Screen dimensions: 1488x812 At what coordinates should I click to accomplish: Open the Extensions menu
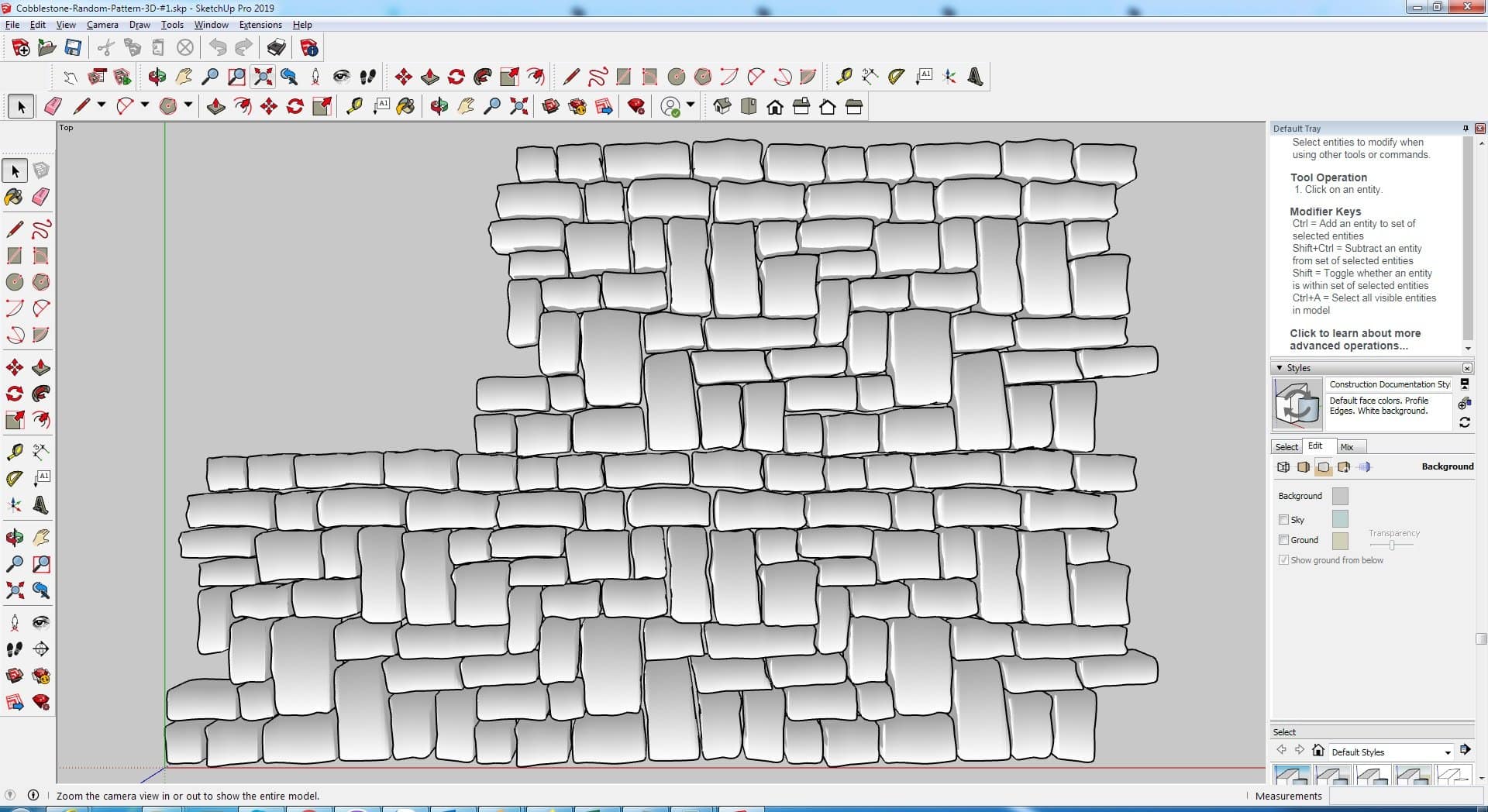click(x=260, y=25)
